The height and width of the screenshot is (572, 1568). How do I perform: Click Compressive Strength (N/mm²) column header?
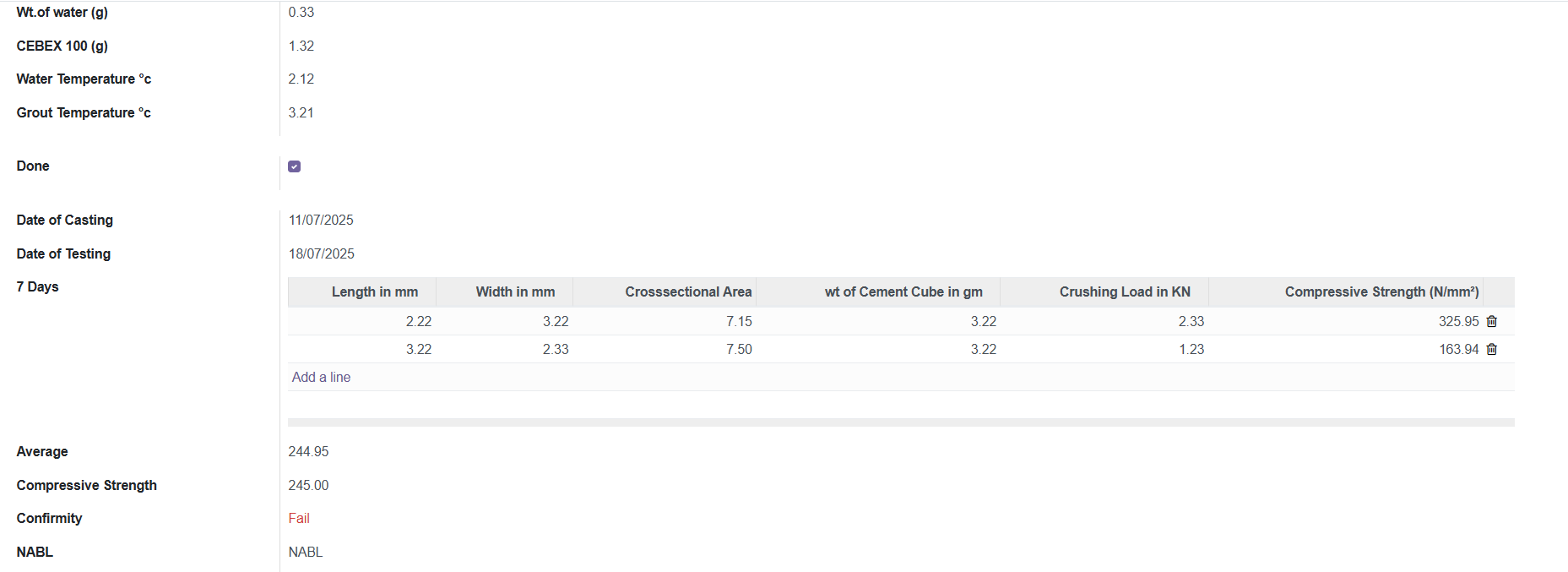click(x=1381, y=291)
